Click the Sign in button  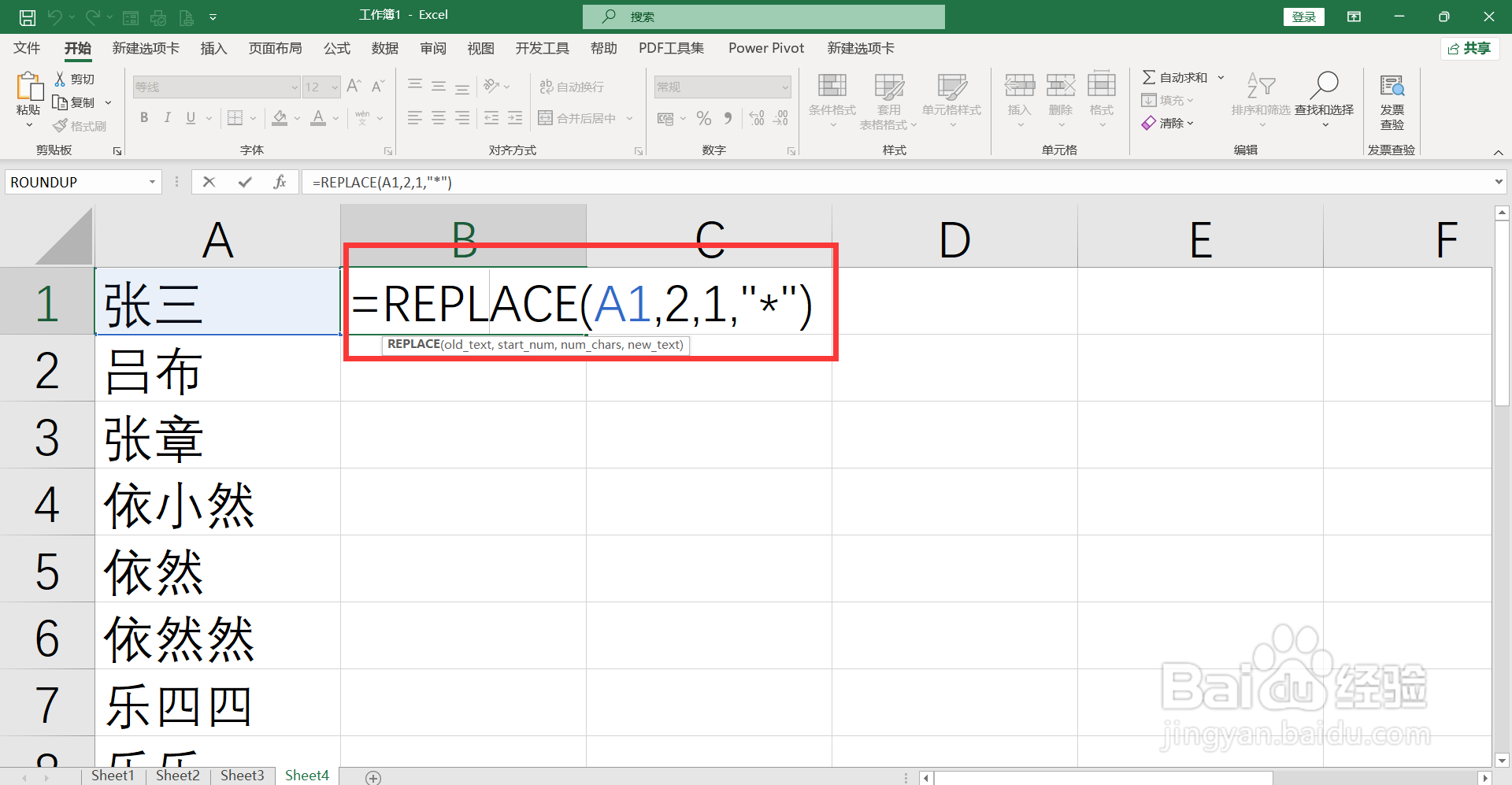click(x=1303, y=17)
